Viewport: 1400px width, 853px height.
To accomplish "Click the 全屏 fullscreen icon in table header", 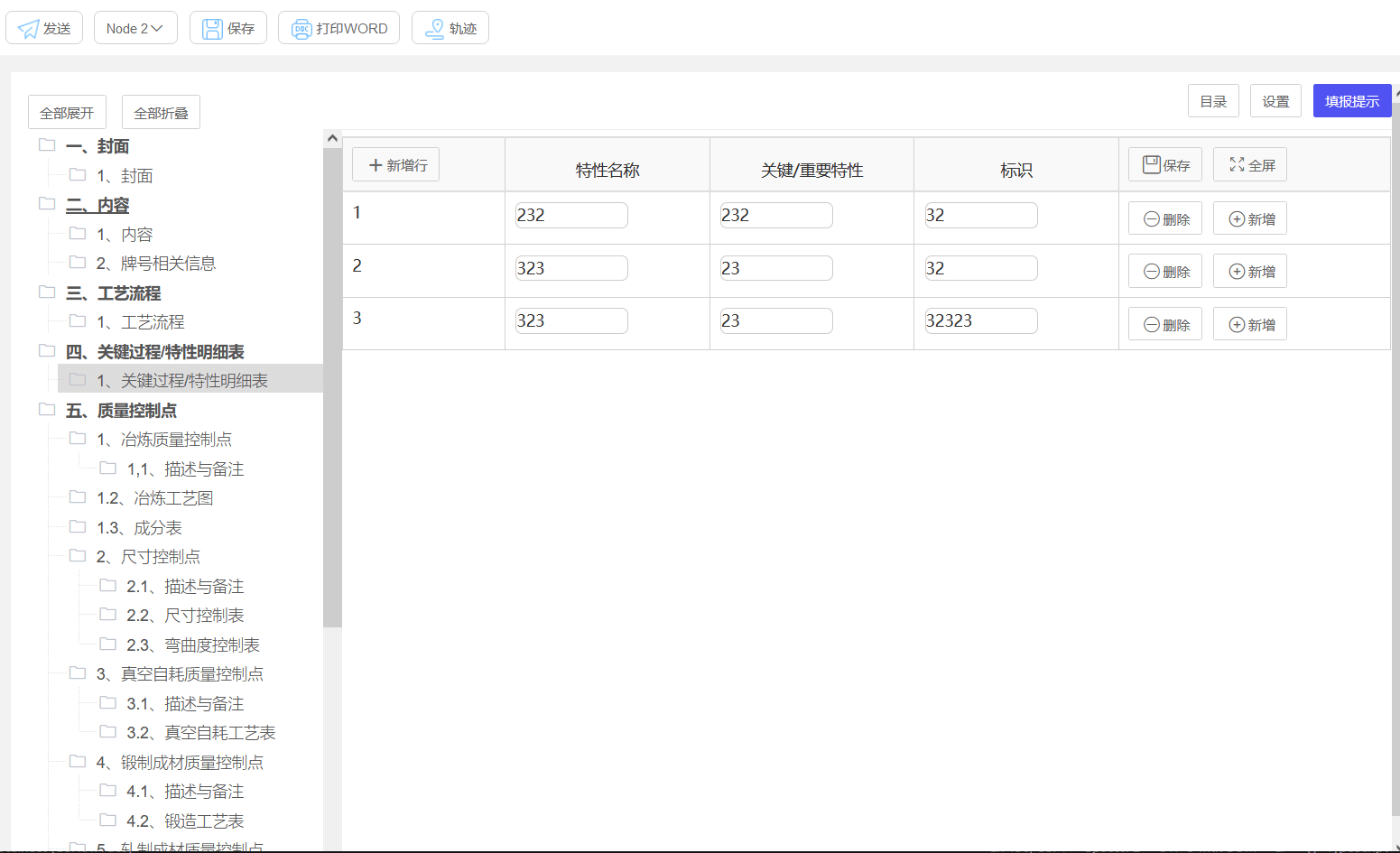I will (1237, 164).
